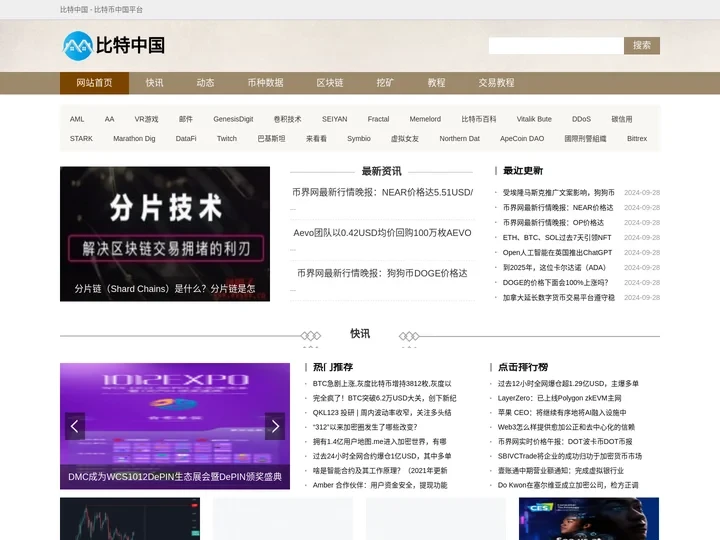Open DOT波卡币 price report article

565,441
